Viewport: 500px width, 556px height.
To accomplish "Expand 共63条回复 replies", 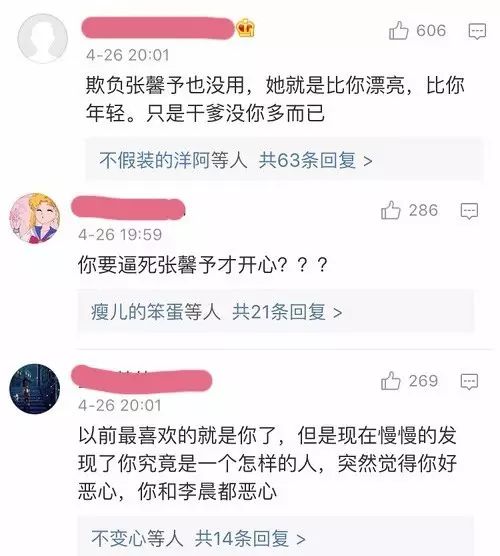I will 316,161.
